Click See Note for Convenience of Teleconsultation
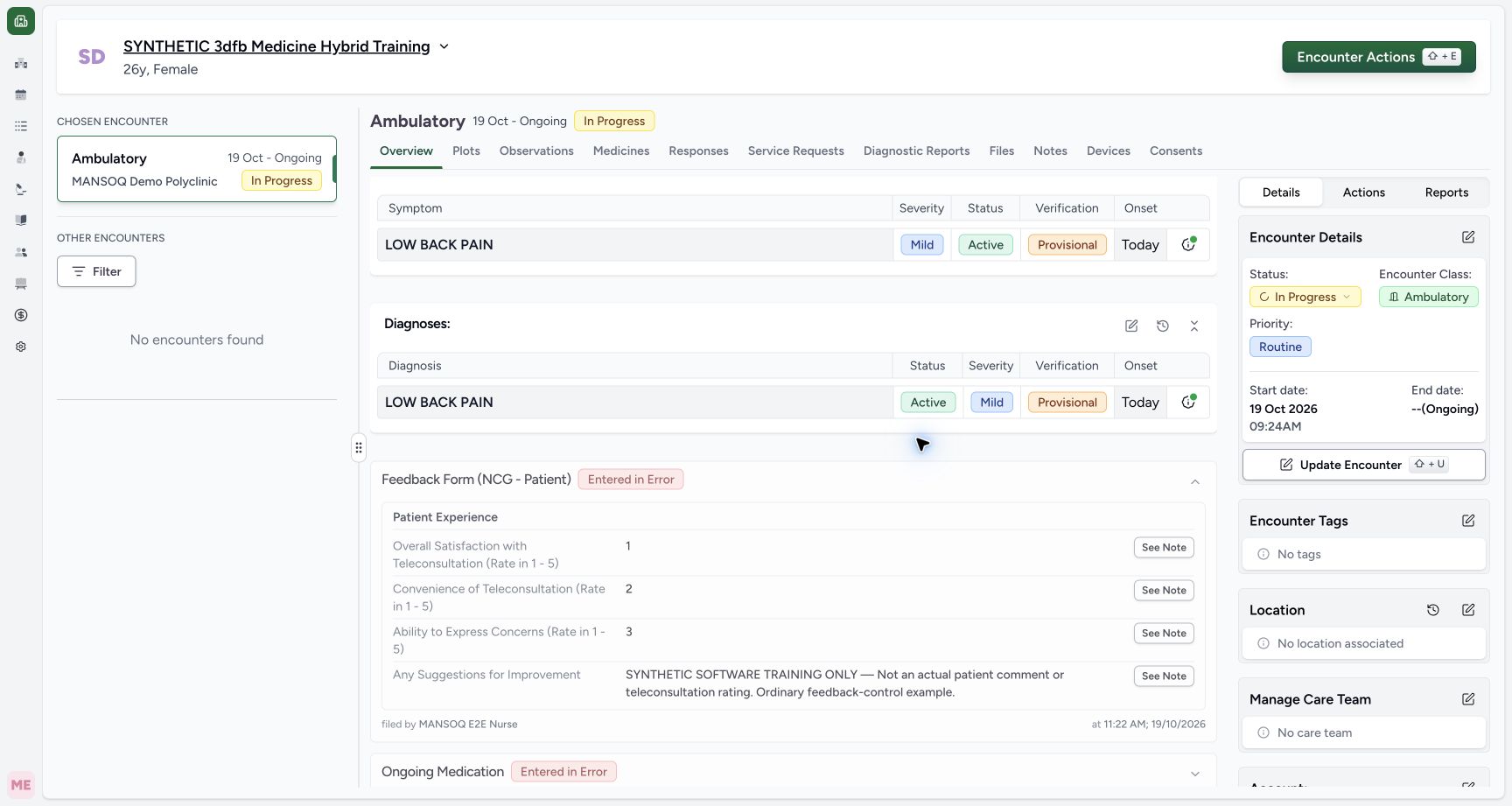The width and height of the screenshot is (1512, 806). pos(1164,591)
